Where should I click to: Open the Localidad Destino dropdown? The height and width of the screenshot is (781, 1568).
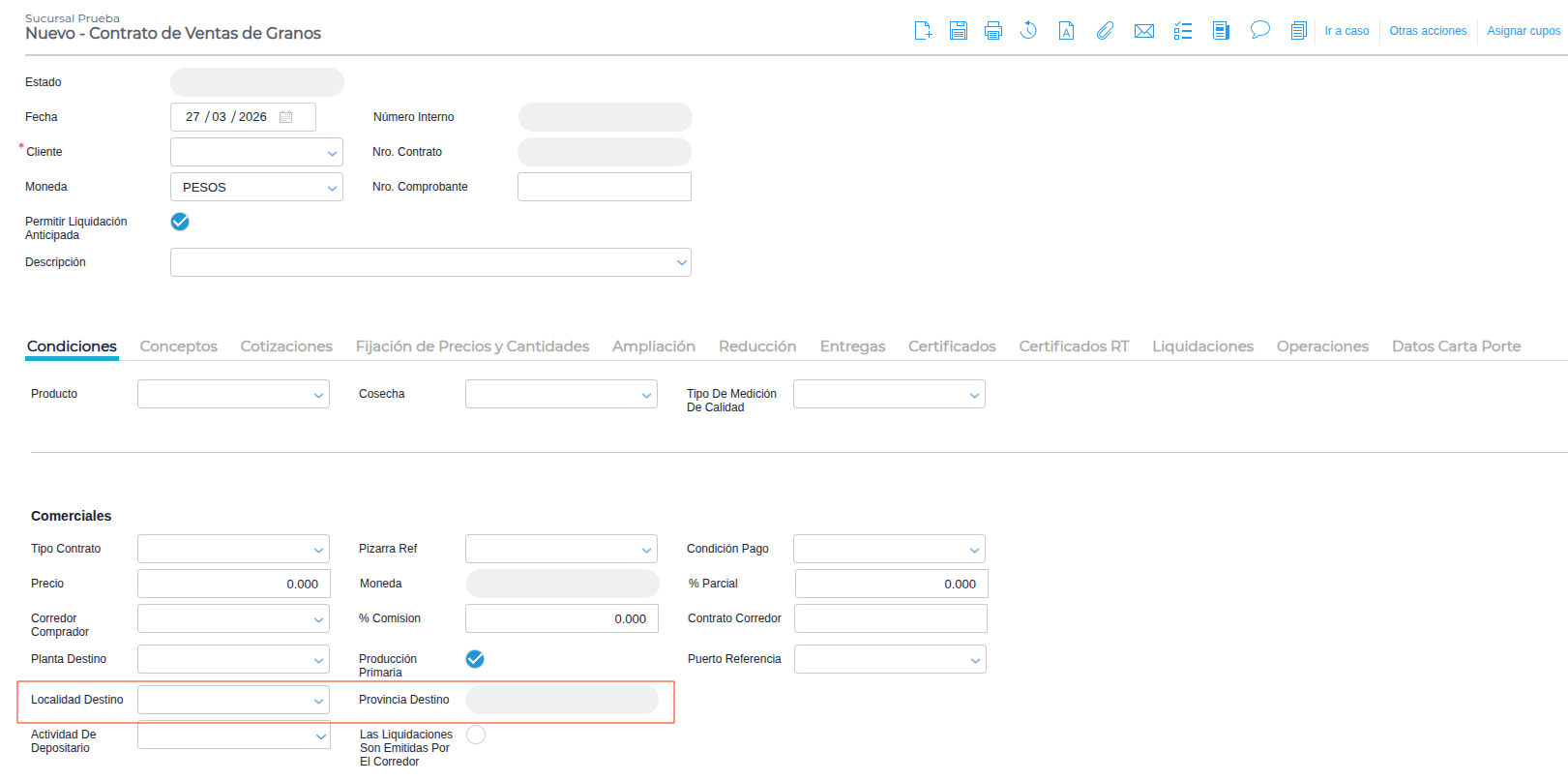(x=233, y=700)
